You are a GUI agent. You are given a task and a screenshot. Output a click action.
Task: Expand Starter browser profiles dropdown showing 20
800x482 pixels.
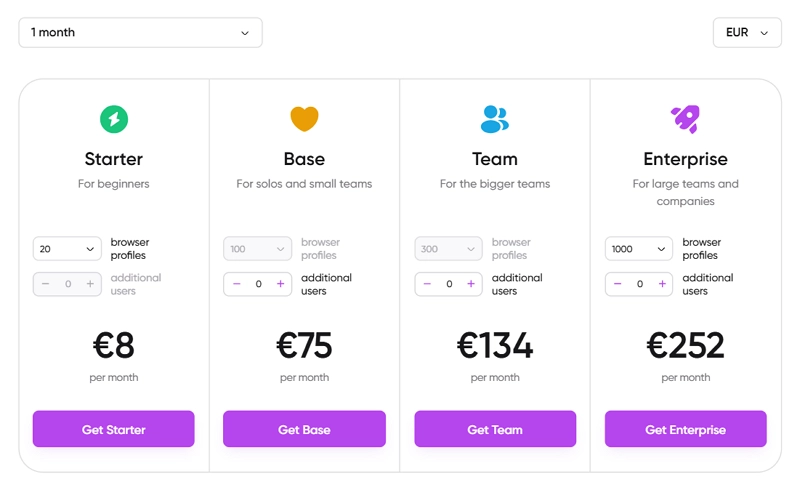pyautogui.click(x=67, y=249)
